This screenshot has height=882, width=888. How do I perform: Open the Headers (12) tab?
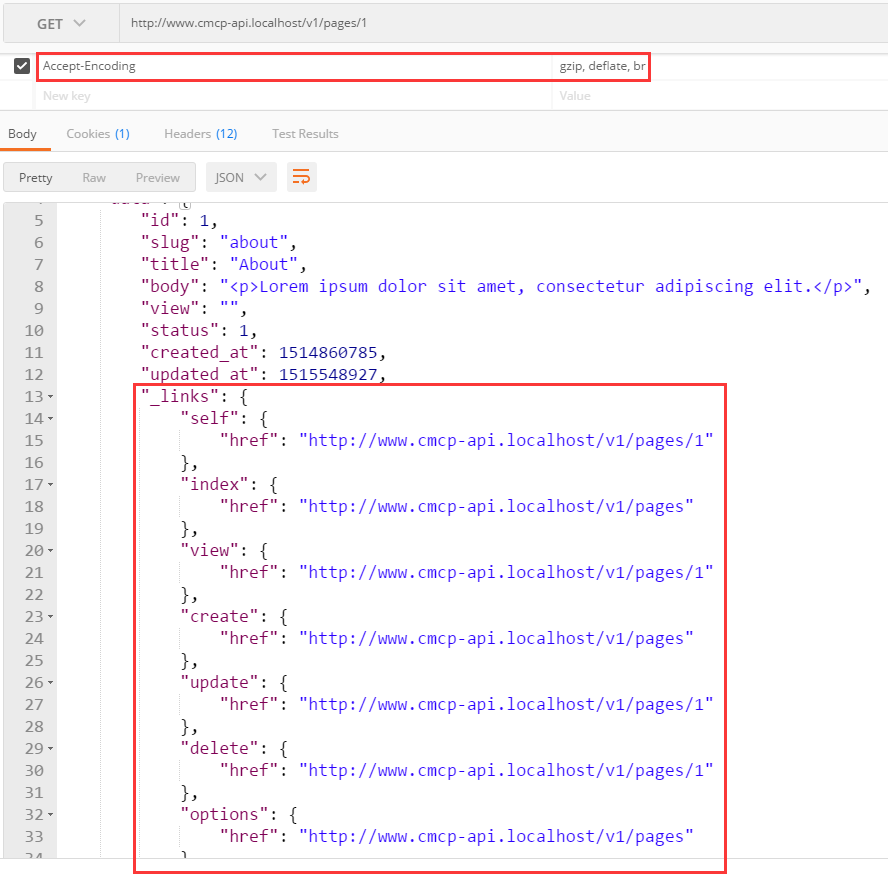click(x=200, y=133)
